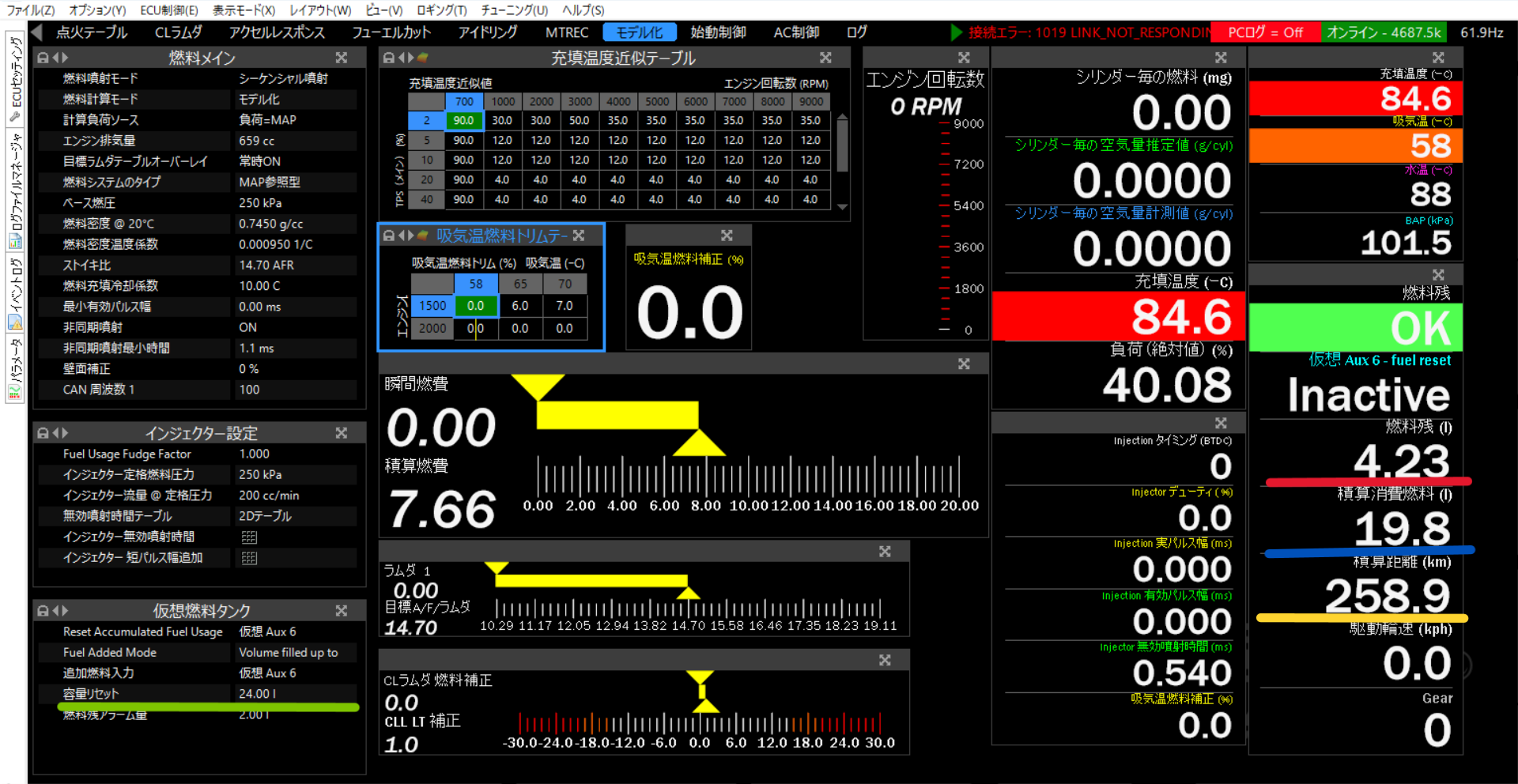Open the イベントログ sidebar tab
Viewport: 1518px width, 784px height.
[x=15, y=293]
